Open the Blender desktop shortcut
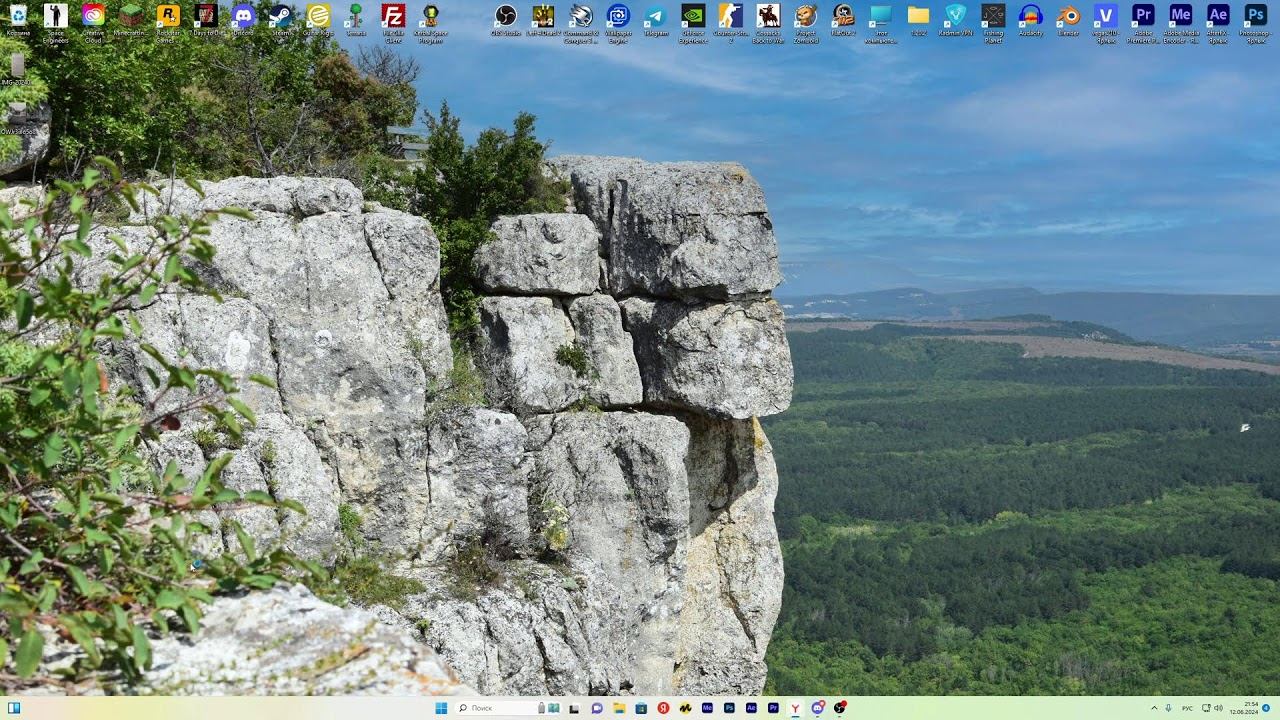The height and width of the screenshot is (720, 1280). [1068, 16]
